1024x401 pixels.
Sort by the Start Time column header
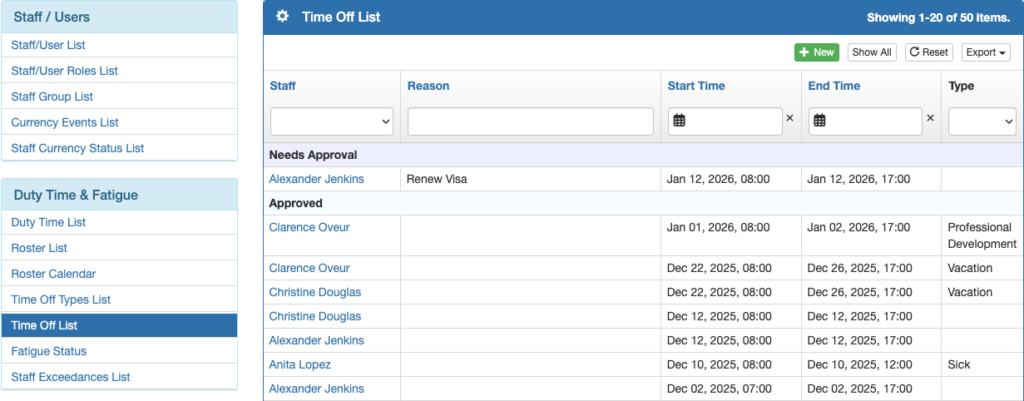pos(696,86)
